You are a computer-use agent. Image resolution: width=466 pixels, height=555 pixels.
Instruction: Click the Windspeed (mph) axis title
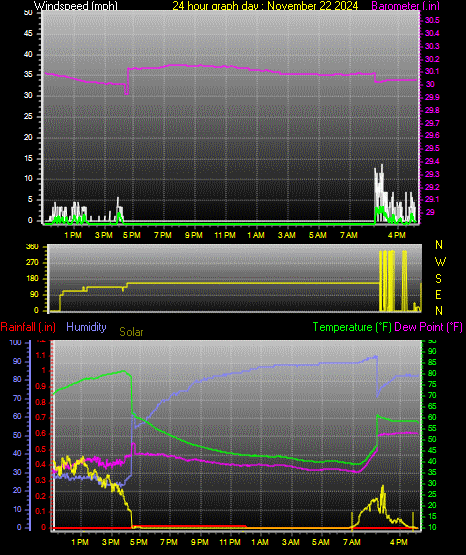pyautogui.click(x=76, y=6)
